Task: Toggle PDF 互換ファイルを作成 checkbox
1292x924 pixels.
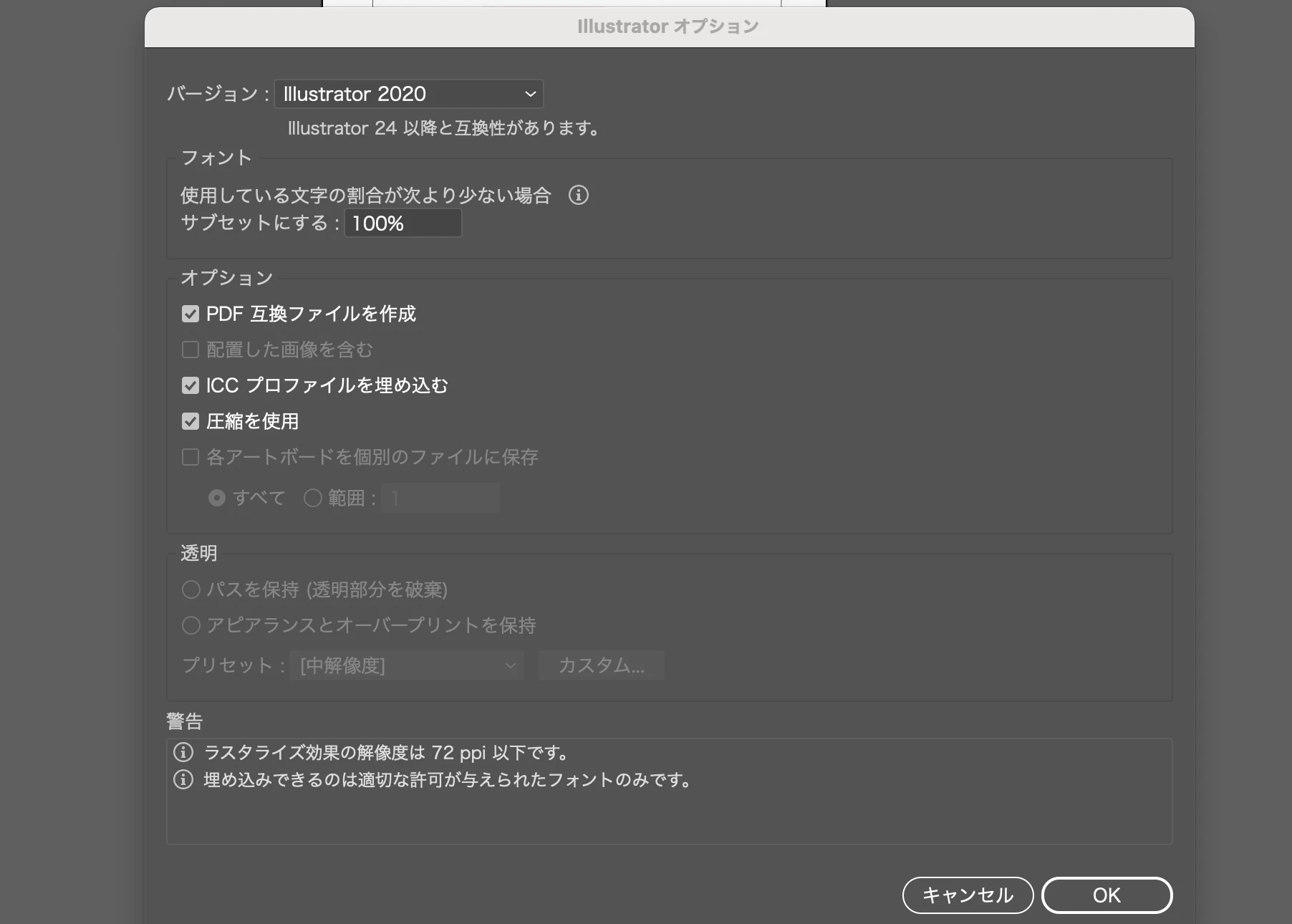Action: click(x=191, y=314)
